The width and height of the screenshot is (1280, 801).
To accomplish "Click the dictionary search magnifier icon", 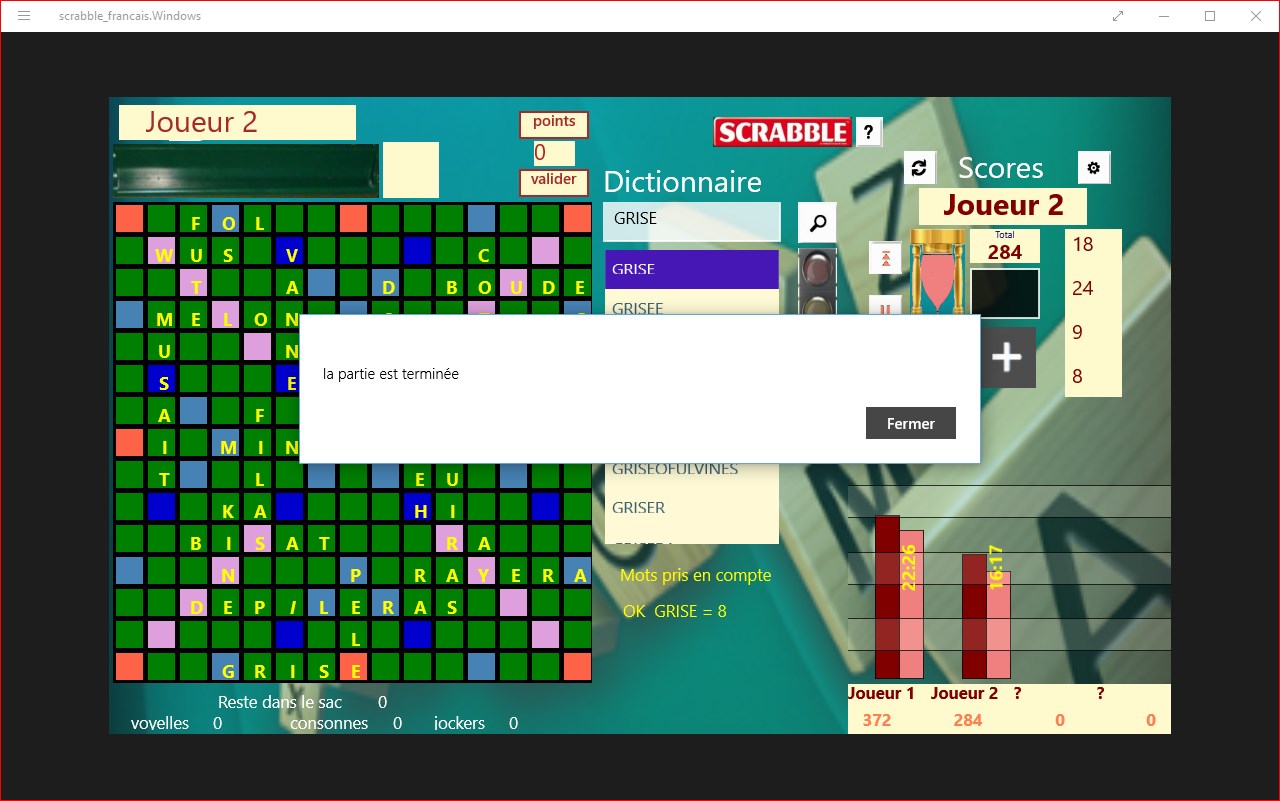I will tap(817, 223).
